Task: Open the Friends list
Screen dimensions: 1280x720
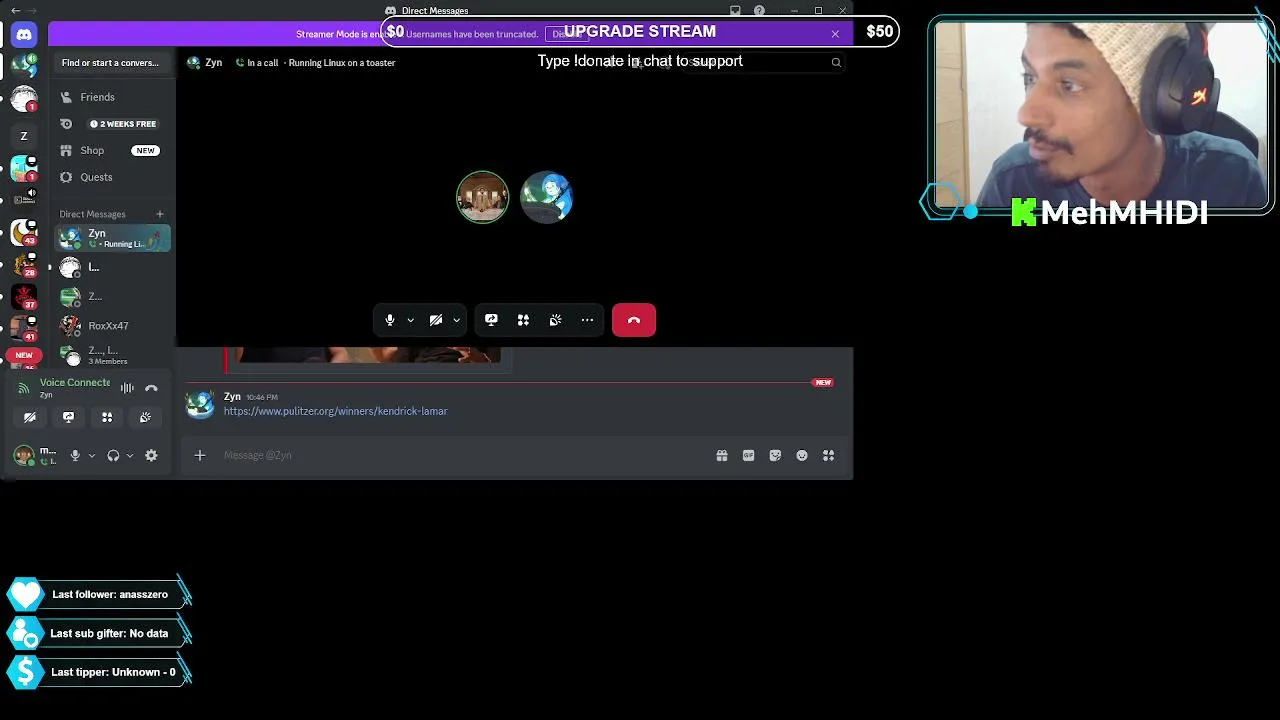Action: pos(112,97)
